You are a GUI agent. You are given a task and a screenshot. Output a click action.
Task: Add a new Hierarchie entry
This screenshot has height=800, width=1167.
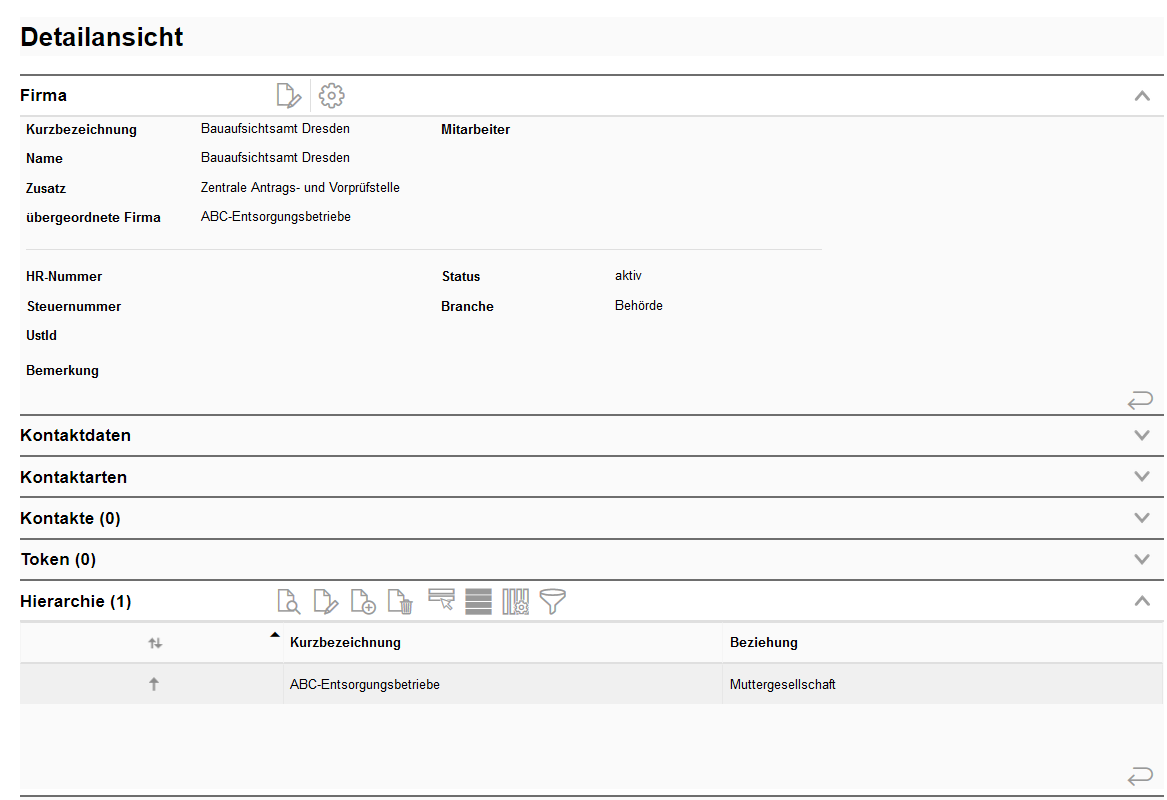363,602
